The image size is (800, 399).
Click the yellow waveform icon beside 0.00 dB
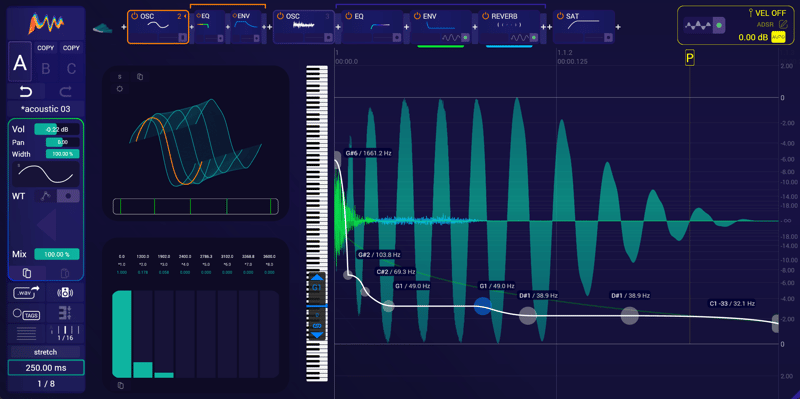pyautogui.click(x=778, y=37)
